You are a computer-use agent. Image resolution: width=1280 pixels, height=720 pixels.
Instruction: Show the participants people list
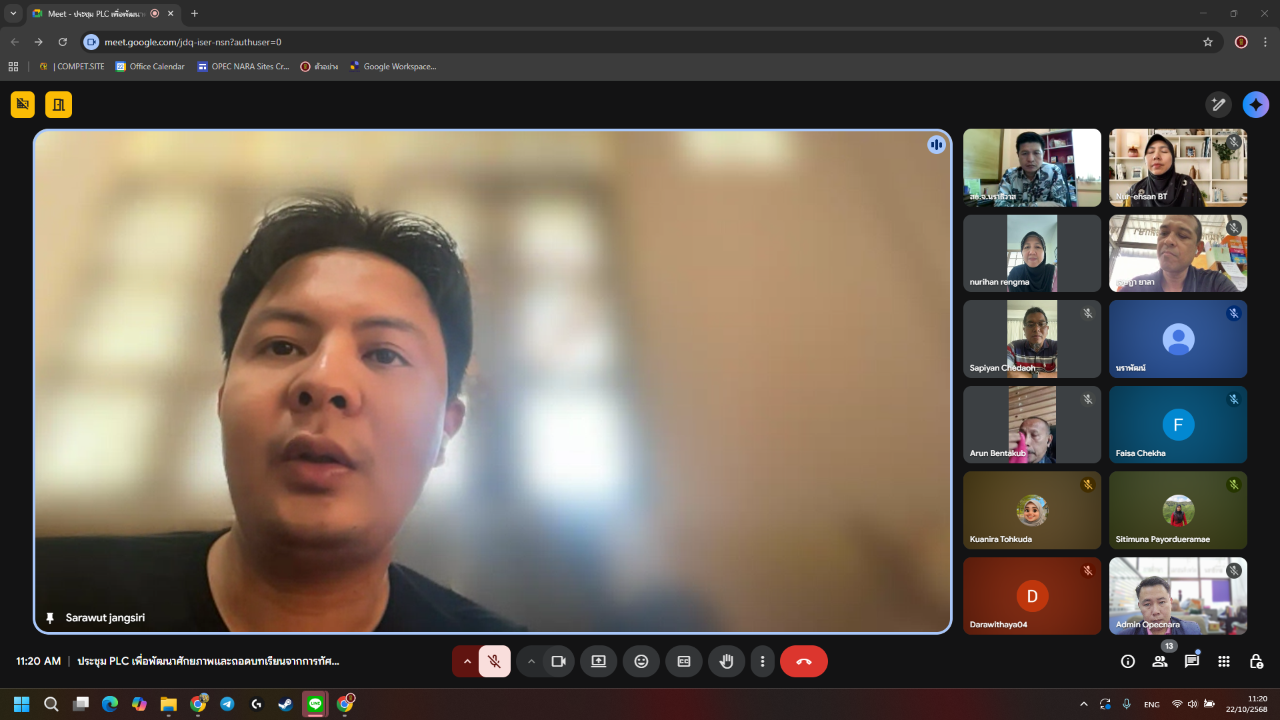[x=1160, y=661]
